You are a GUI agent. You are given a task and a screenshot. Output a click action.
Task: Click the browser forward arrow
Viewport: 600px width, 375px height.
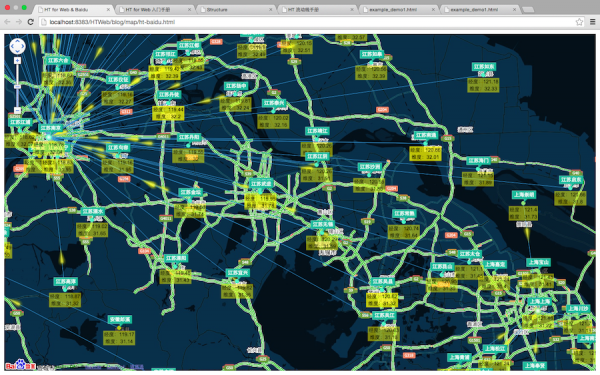pos(19,22)
